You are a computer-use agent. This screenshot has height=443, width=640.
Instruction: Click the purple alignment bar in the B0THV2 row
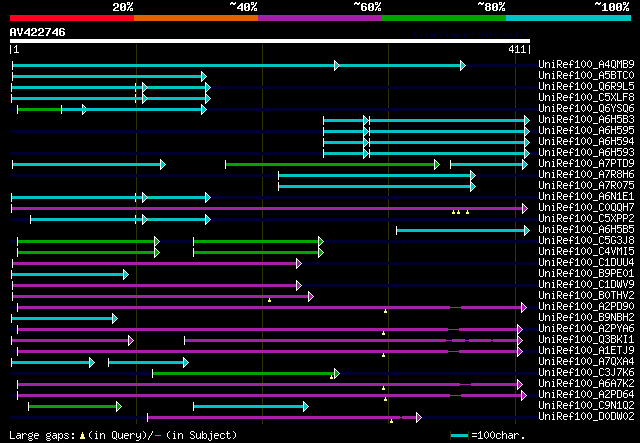163,297
